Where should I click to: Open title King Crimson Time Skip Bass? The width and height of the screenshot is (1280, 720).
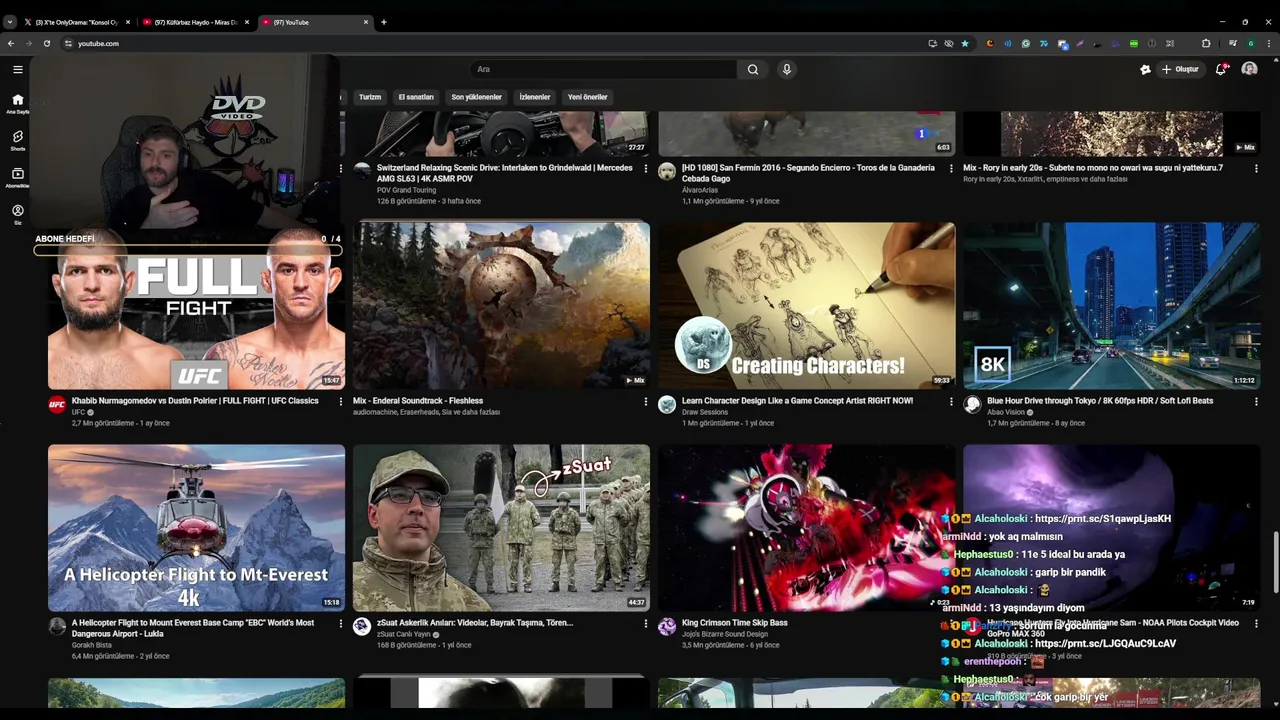point(734,623)
